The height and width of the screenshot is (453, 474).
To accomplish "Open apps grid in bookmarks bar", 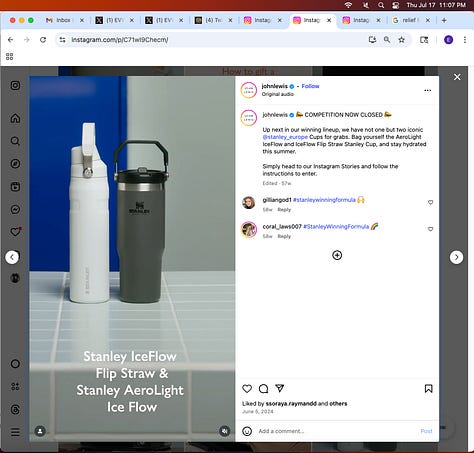I will click(10, 57).
